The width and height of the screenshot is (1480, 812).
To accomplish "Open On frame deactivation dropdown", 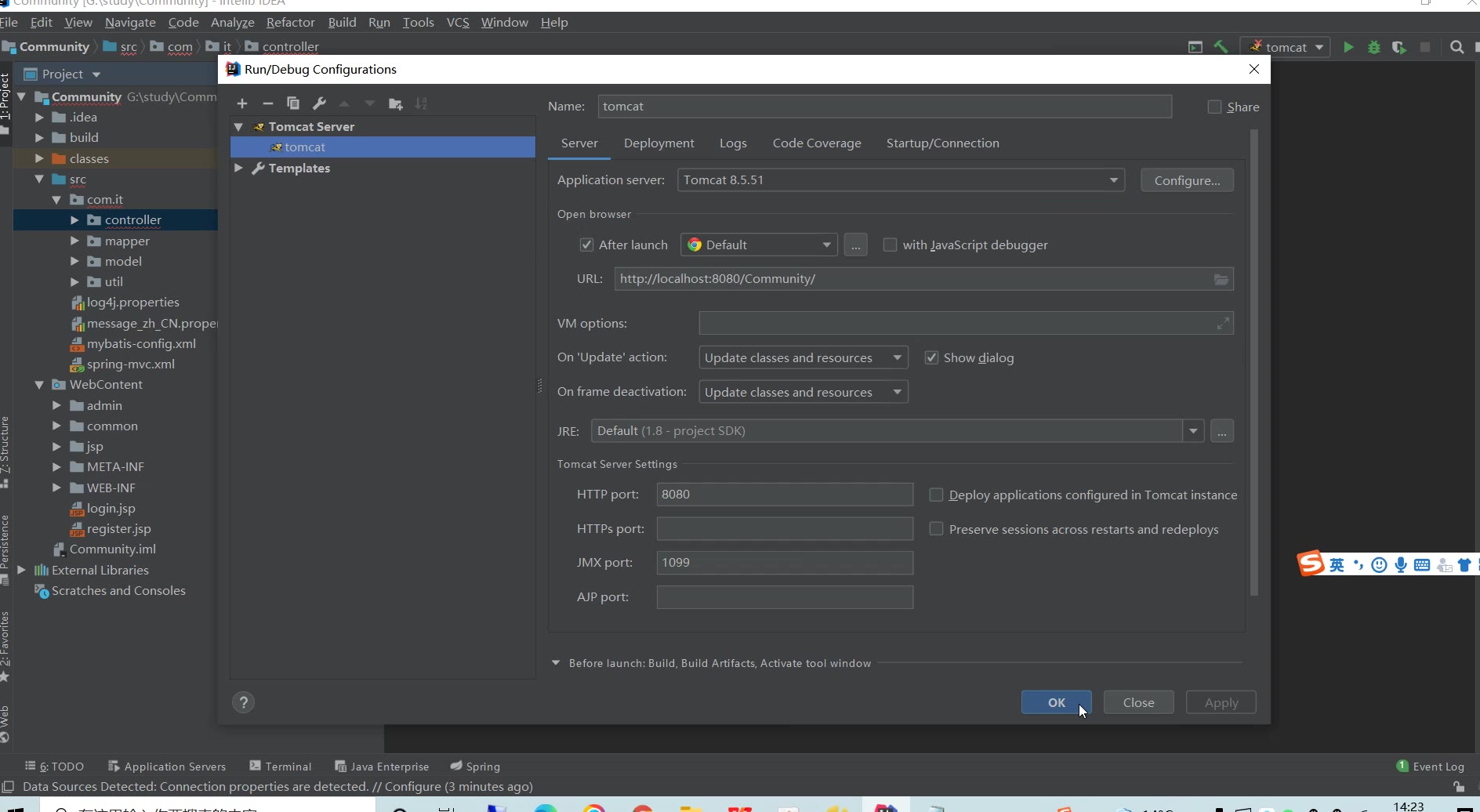I will 803,392.
